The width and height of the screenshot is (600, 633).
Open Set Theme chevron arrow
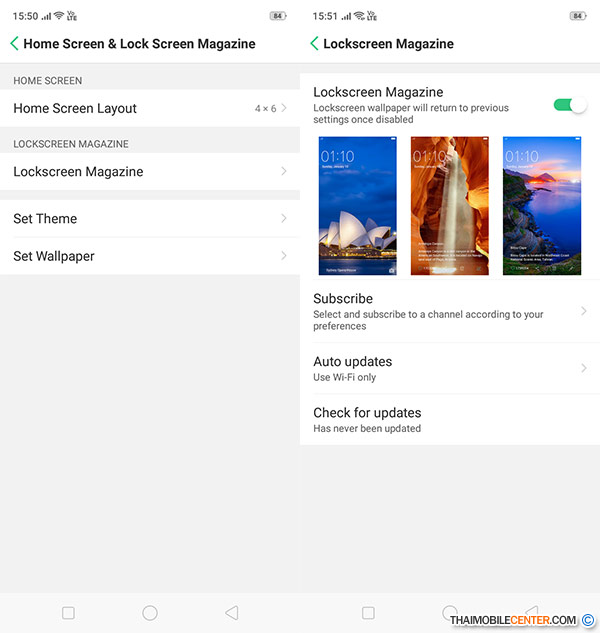(284, 219)
